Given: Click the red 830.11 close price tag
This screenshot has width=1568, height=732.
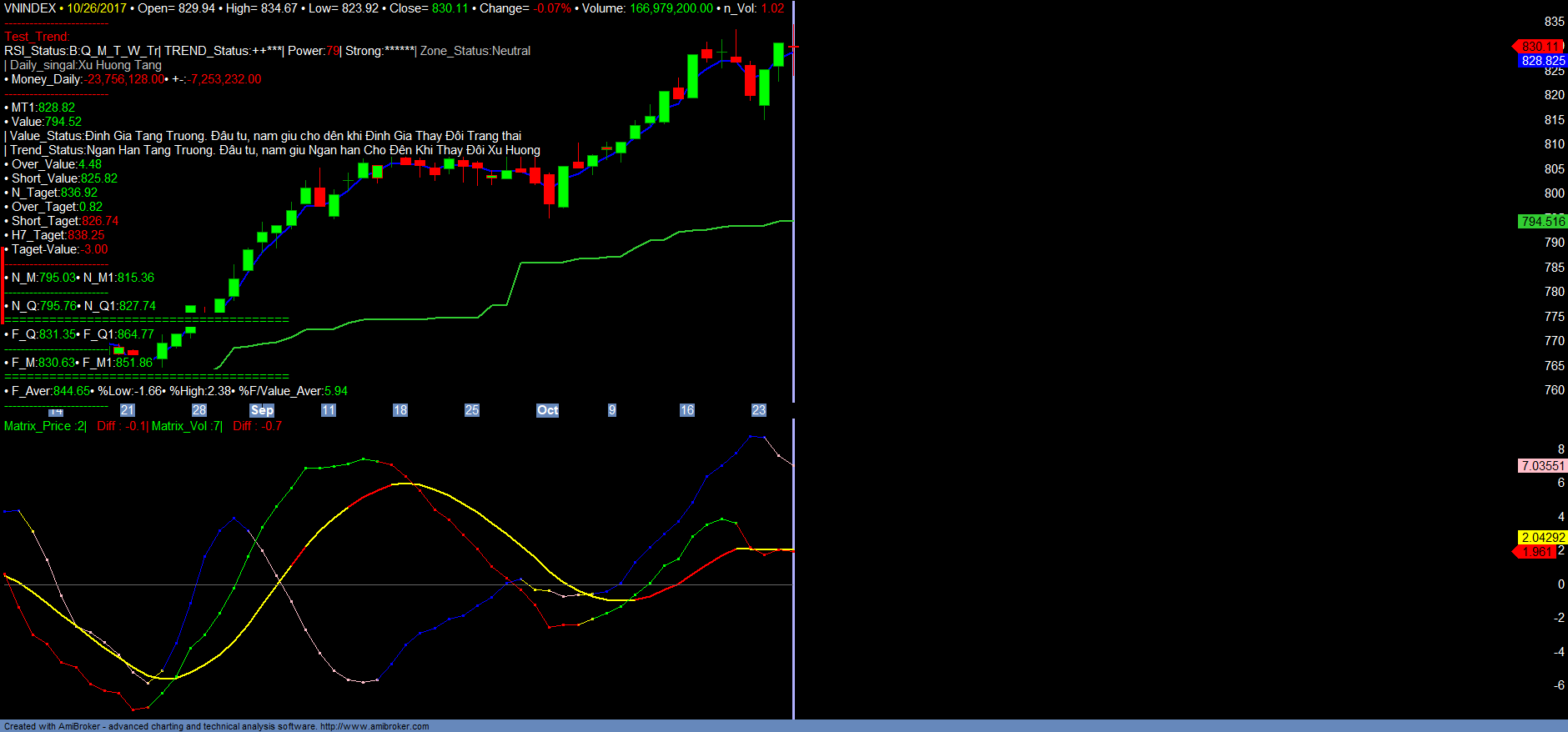Looking at the screenshot, I should 1540,47.
